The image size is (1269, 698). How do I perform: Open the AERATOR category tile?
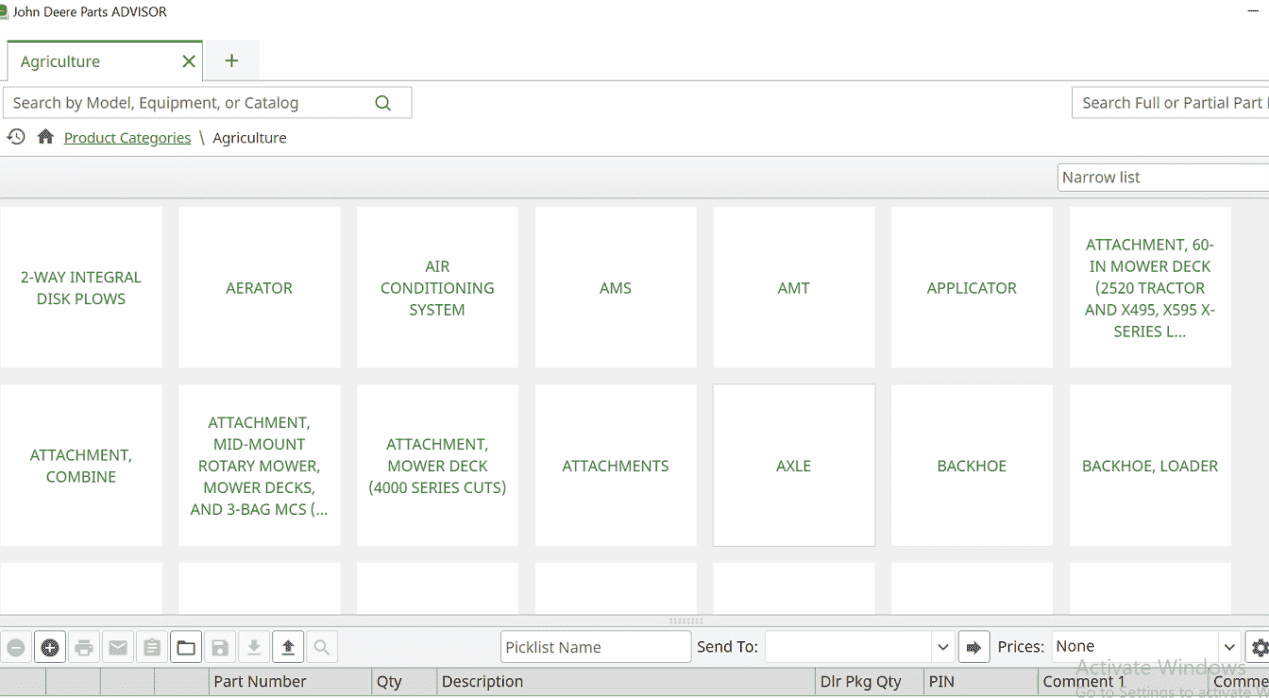coord(259,288)
